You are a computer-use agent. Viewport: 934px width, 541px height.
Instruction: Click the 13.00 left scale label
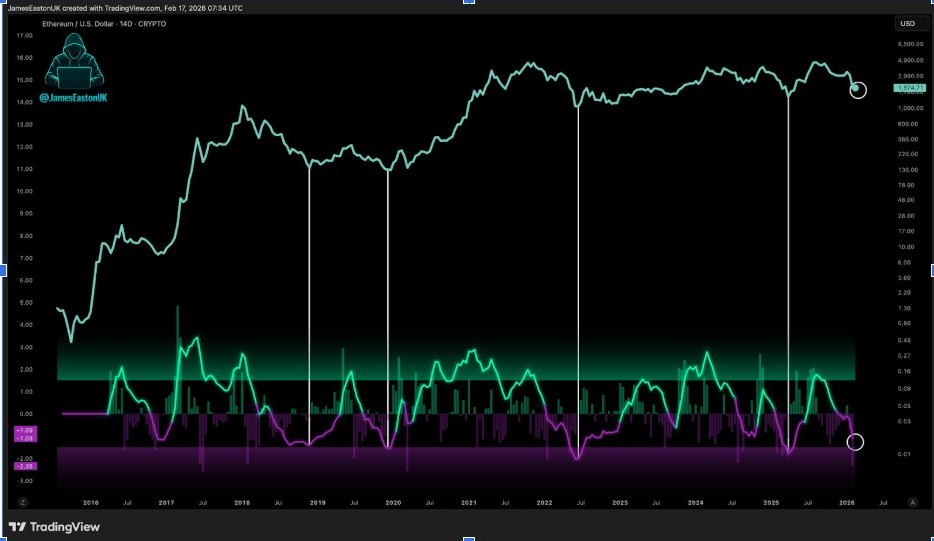tap(24, 125)
